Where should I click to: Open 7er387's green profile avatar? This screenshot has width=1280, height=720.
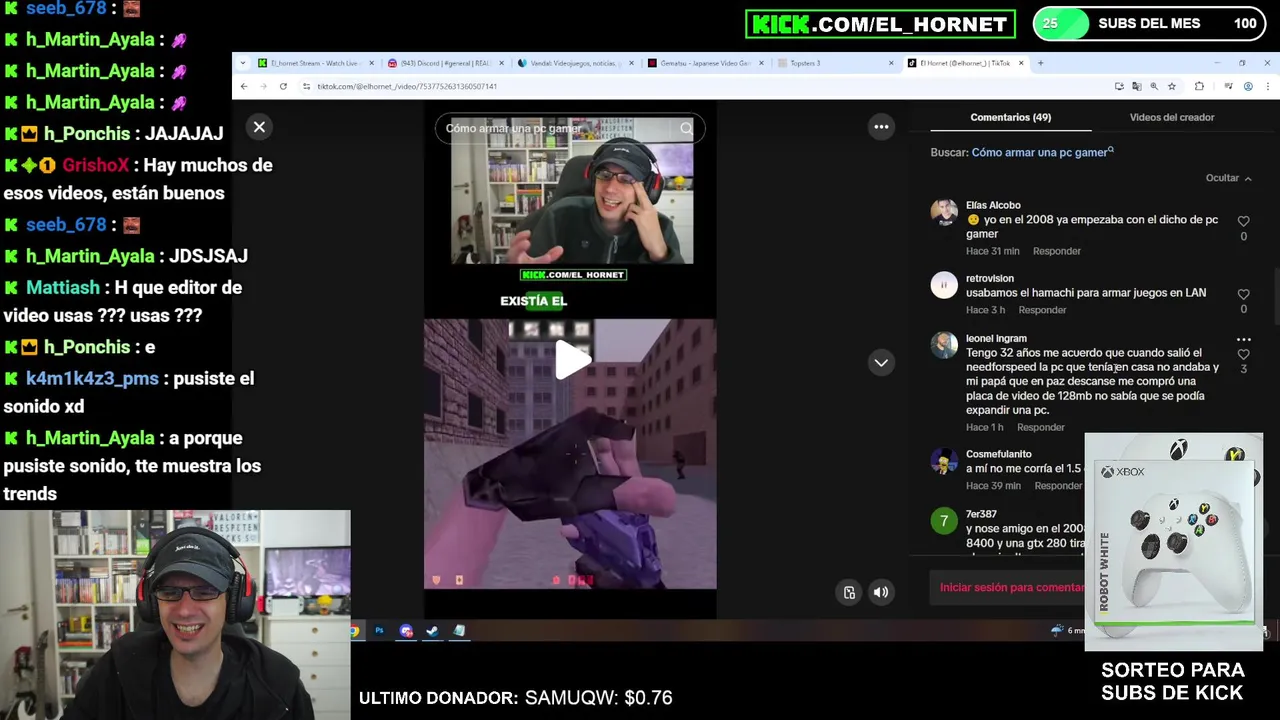tap(944, 521)
